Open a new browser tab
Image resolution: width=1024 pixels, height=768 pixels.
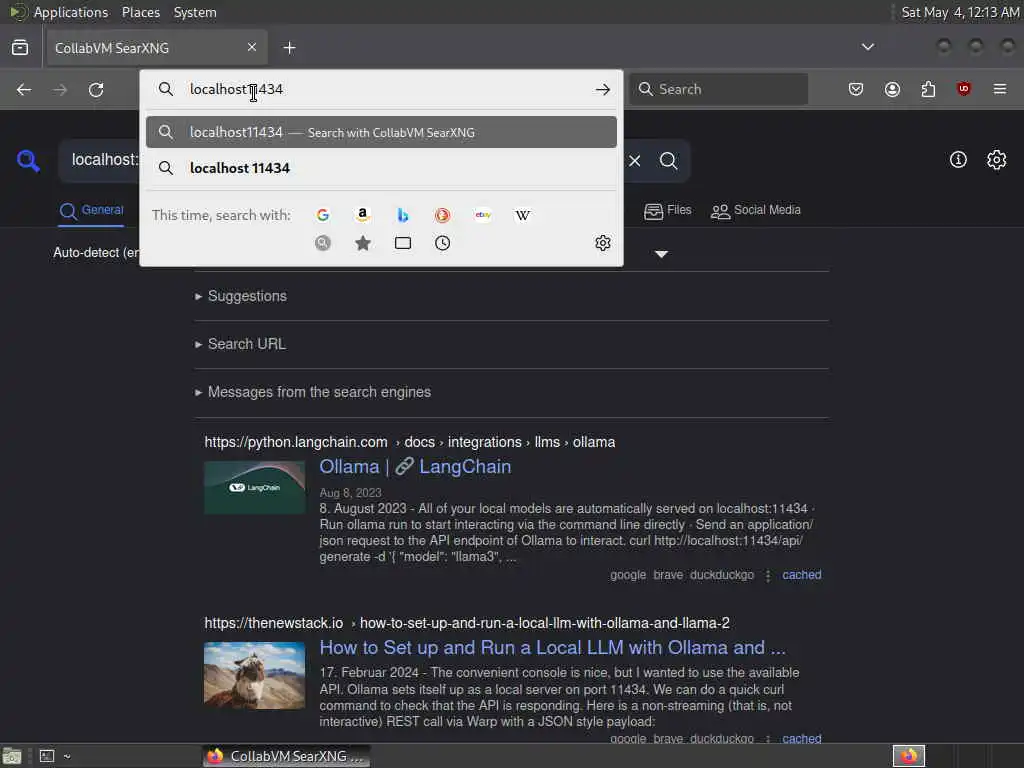coord(289,48)
